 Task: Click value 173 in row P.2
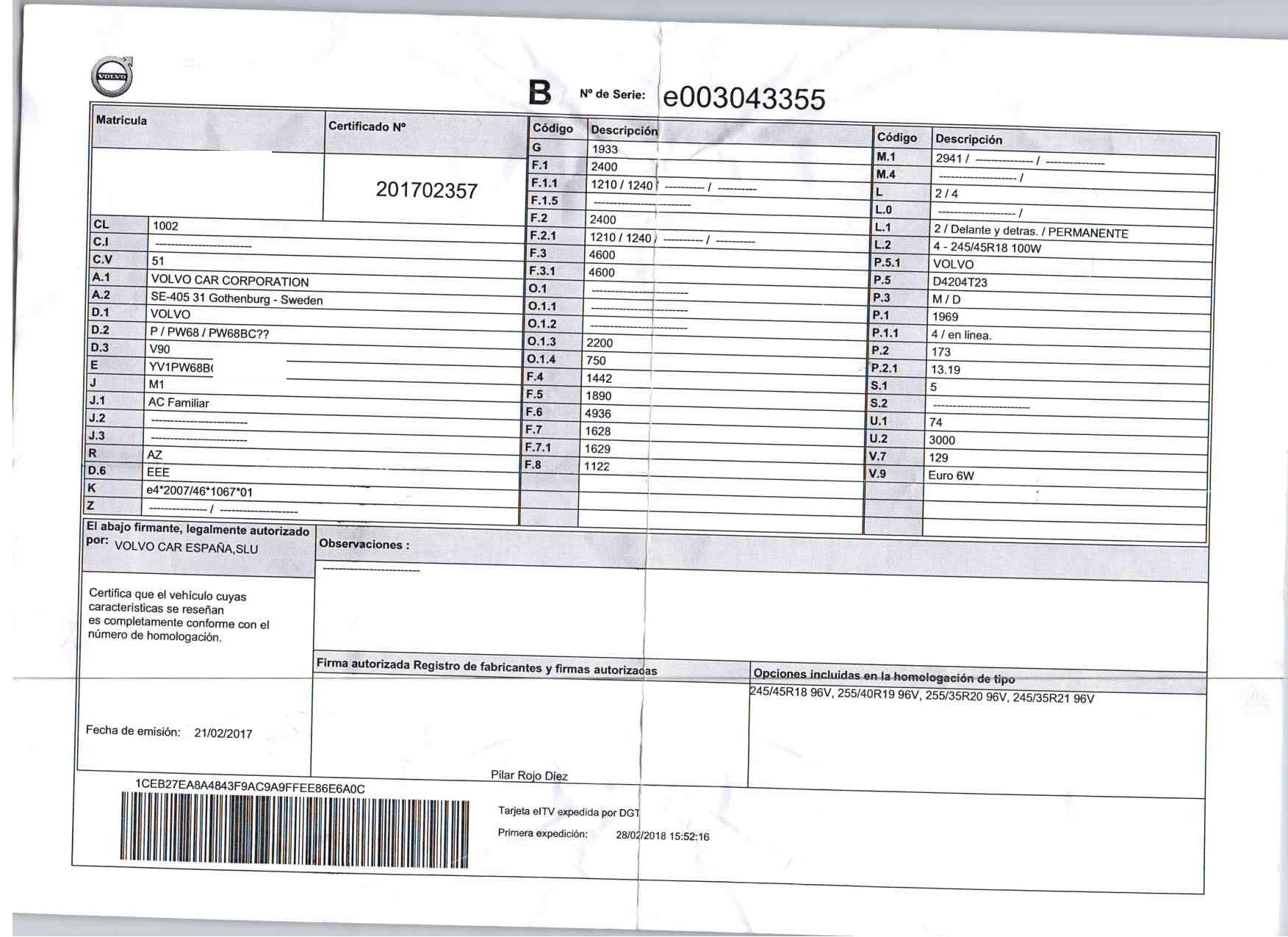pos(941,353)
